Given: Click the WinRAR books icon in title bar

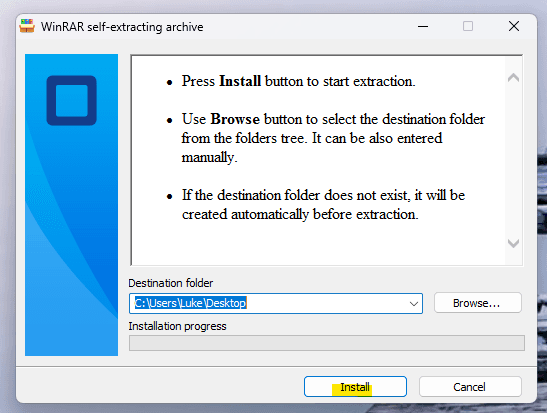Looking at the screenshot, I should coord(27,26).
